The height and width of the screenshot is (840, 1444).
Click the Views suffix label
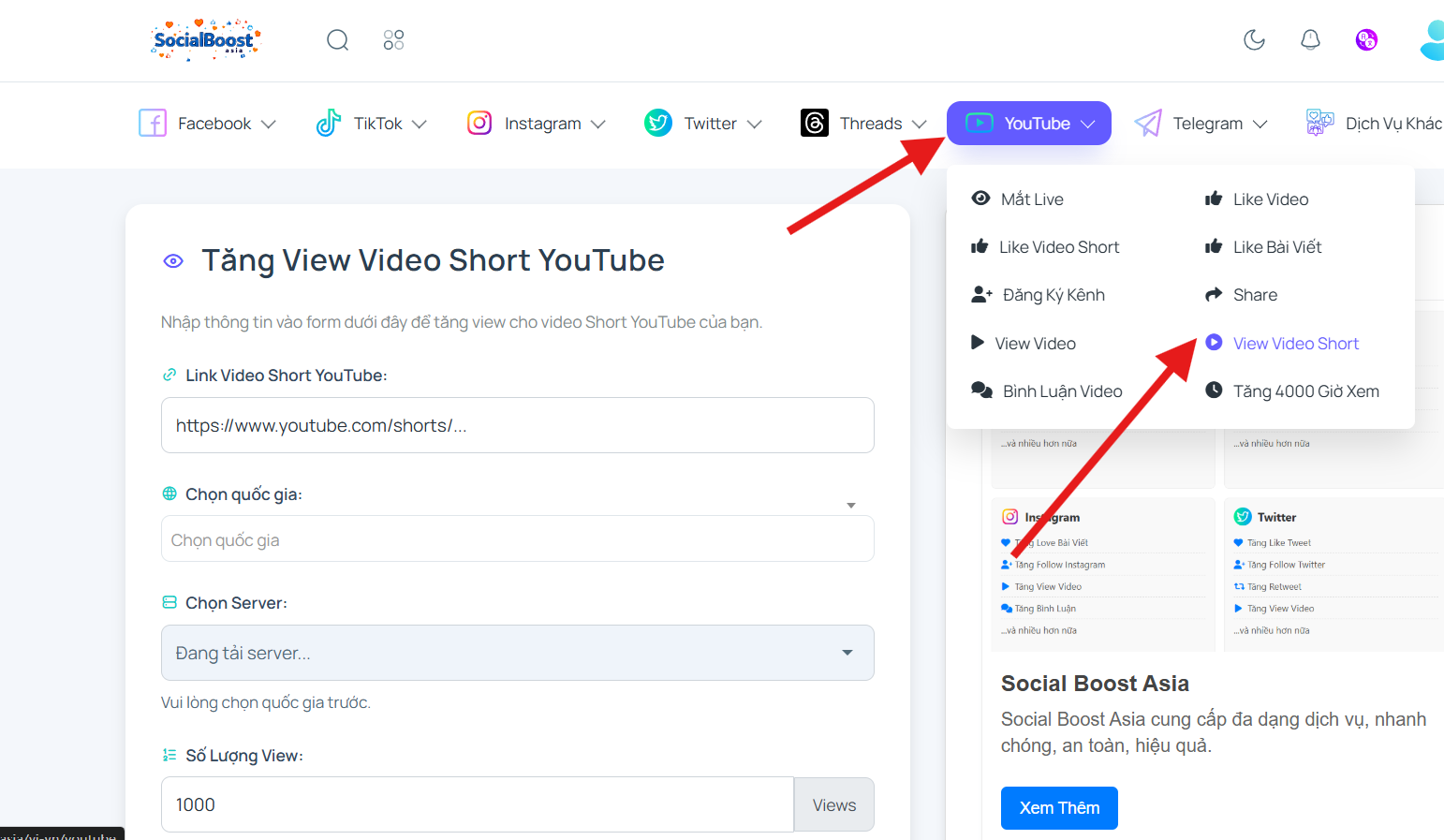tap(834, 804)
